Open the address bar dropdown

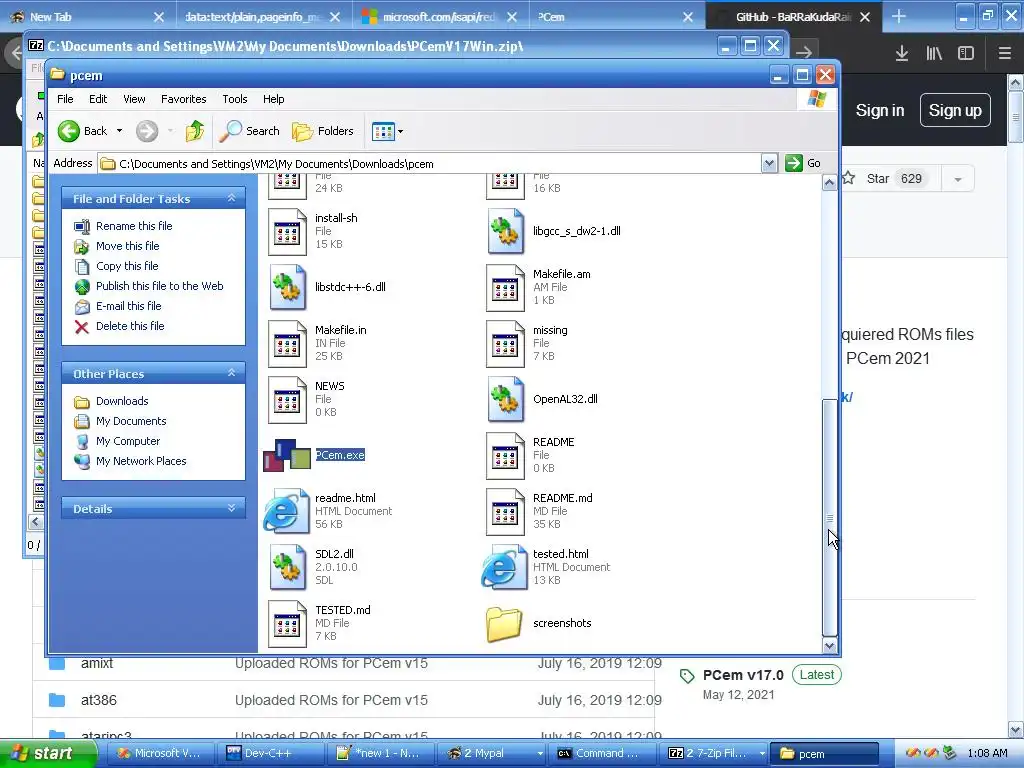(x=769, y=163)
